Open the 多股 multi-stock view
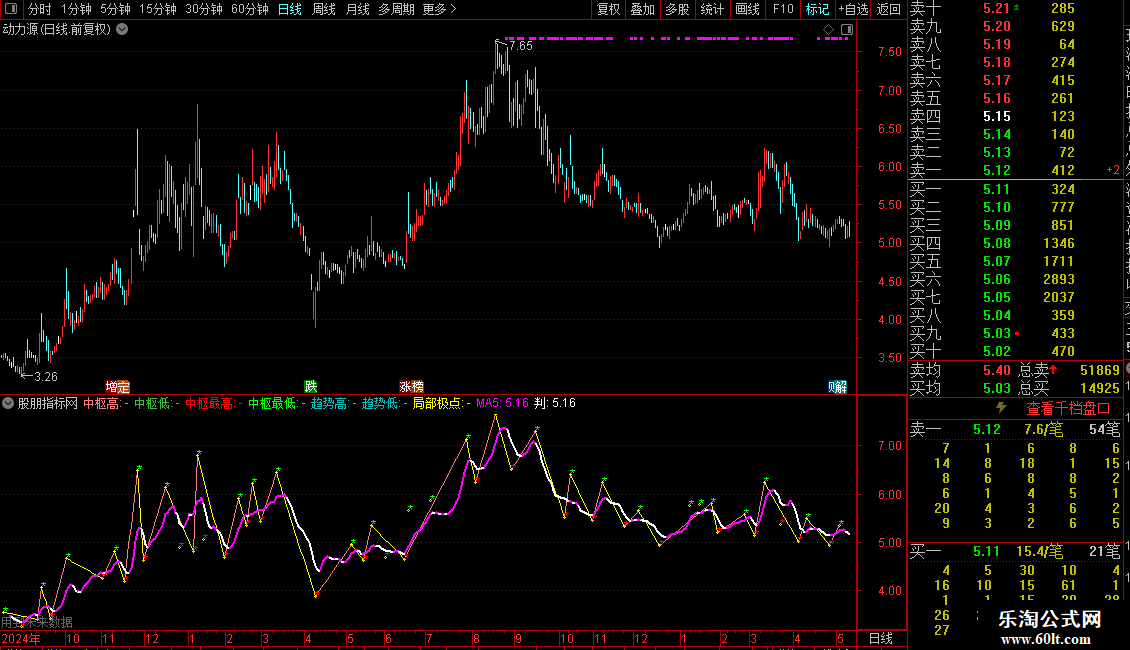This screenshot has height=650, width=1130. pyautogui.click(x=677, y=9)
